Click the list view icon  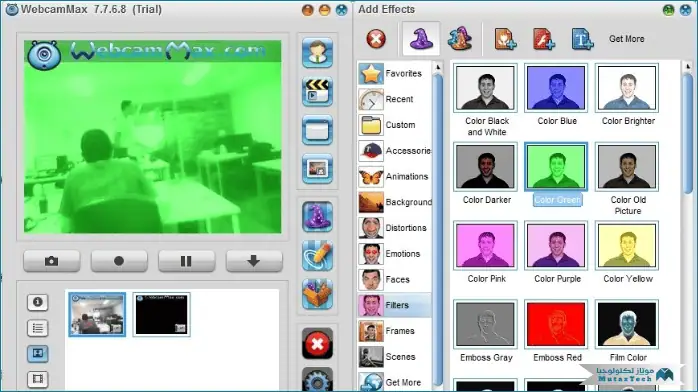[38, 328]
